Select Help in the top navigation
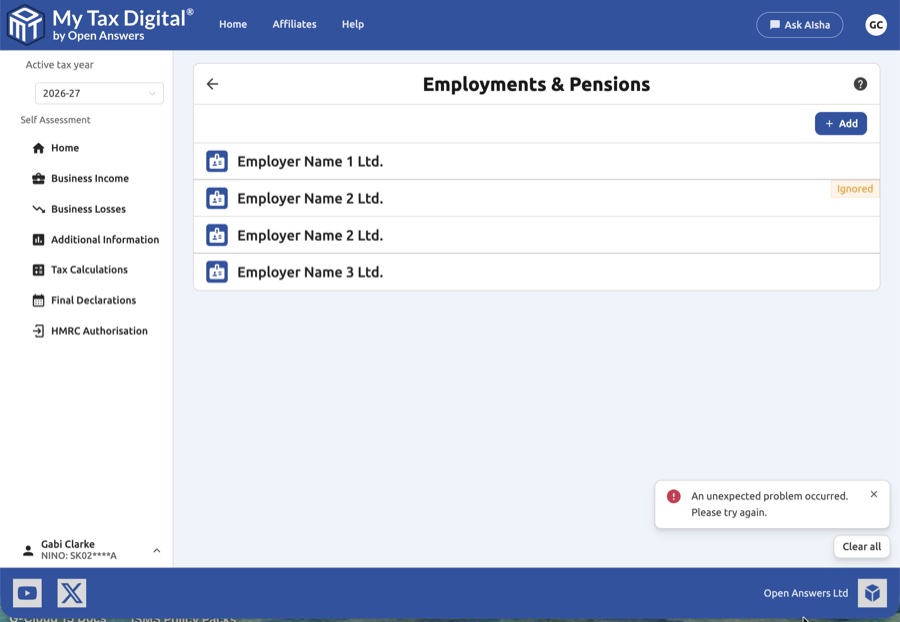The image size is (900, 622). pyautogui.click(x=352, y=24)
